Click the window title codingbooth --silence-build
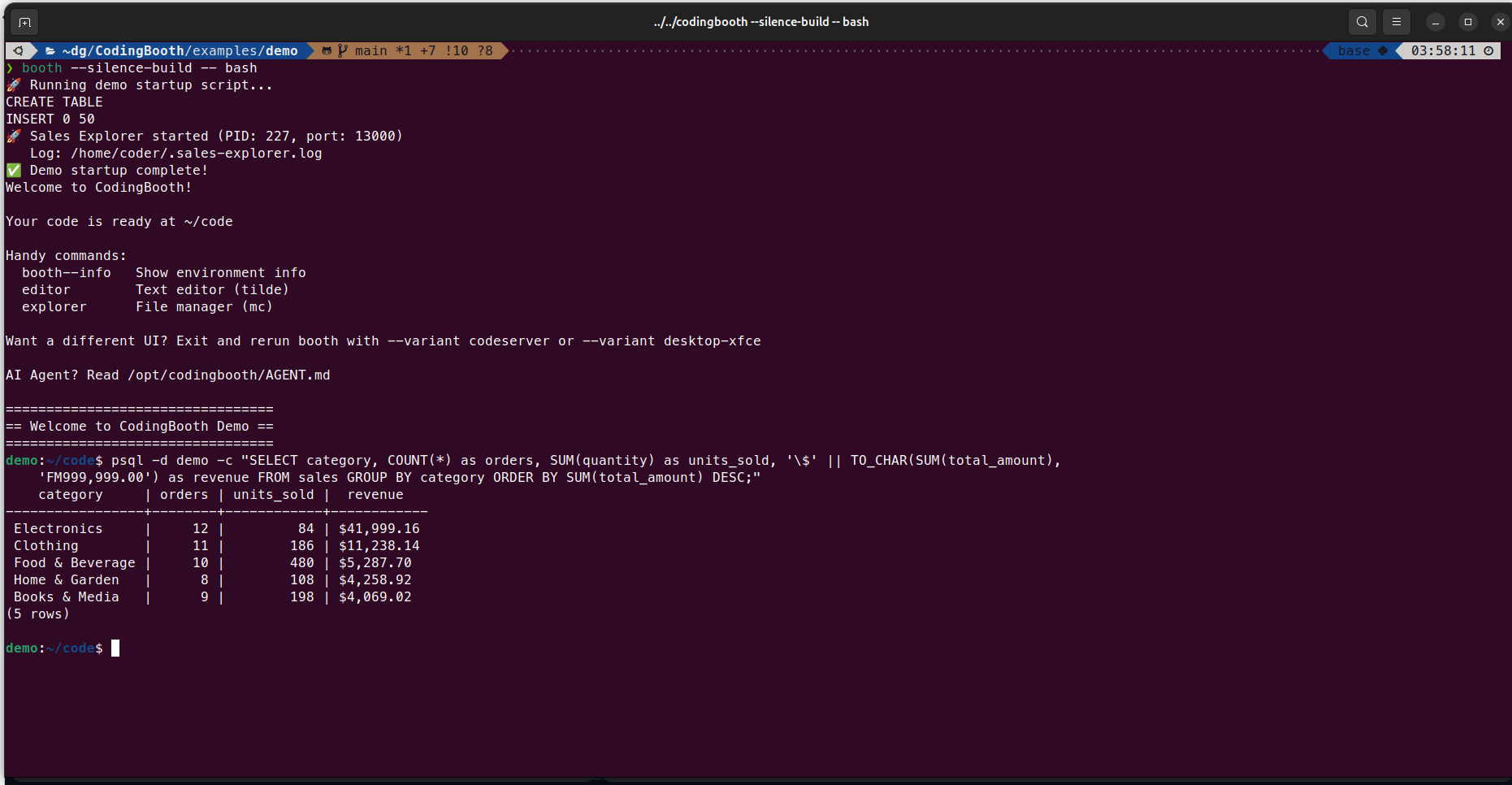Viewport: 1512px width, 785px height. pos(761,22)
